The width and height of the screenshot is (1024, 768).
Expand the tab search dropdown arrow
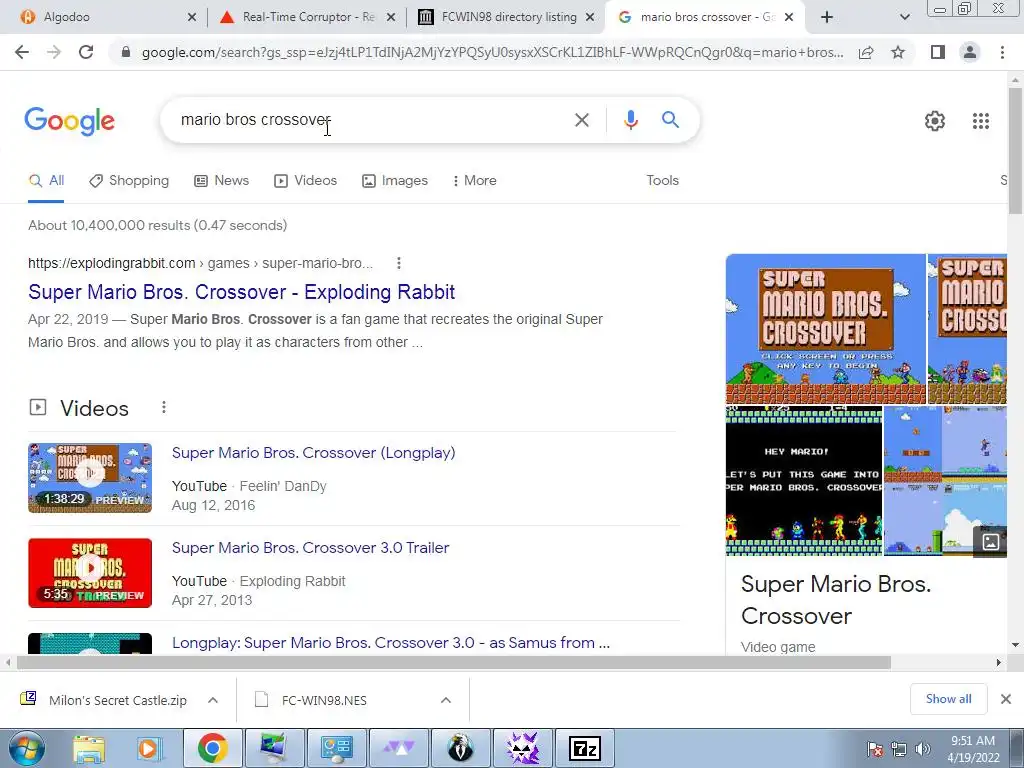pos(904,17)
